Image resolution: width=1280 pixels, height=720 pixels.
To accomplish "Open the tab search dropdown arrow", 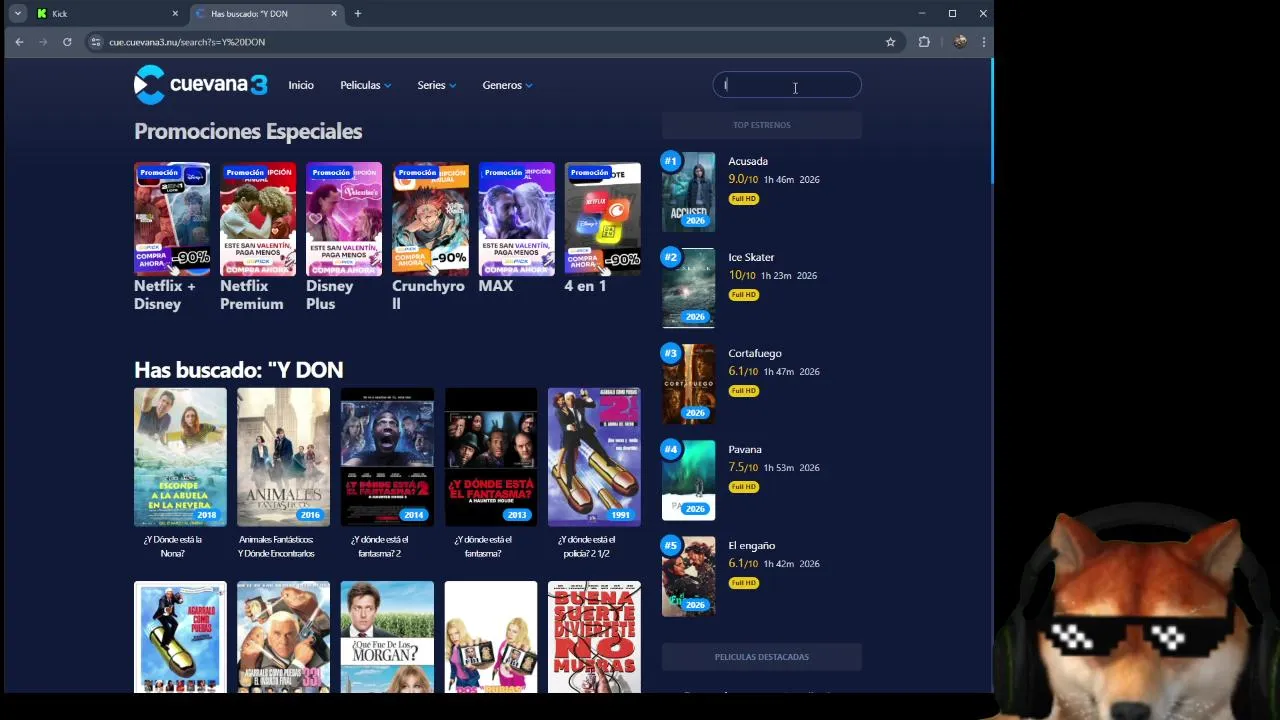I will [17, 13].
